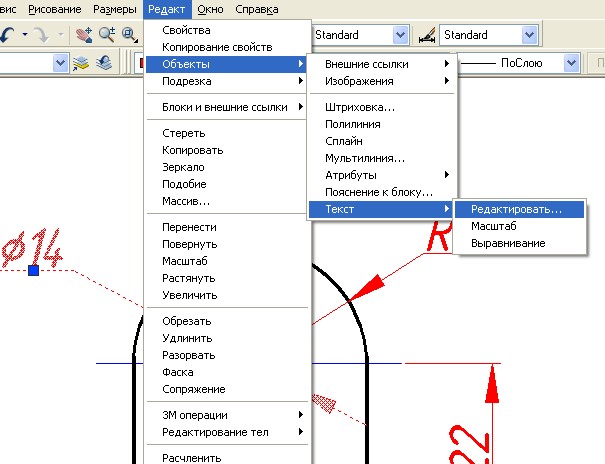605x464 pixels.
Task: Choose Сплайн in Объекты submenu
Action: 382,141
